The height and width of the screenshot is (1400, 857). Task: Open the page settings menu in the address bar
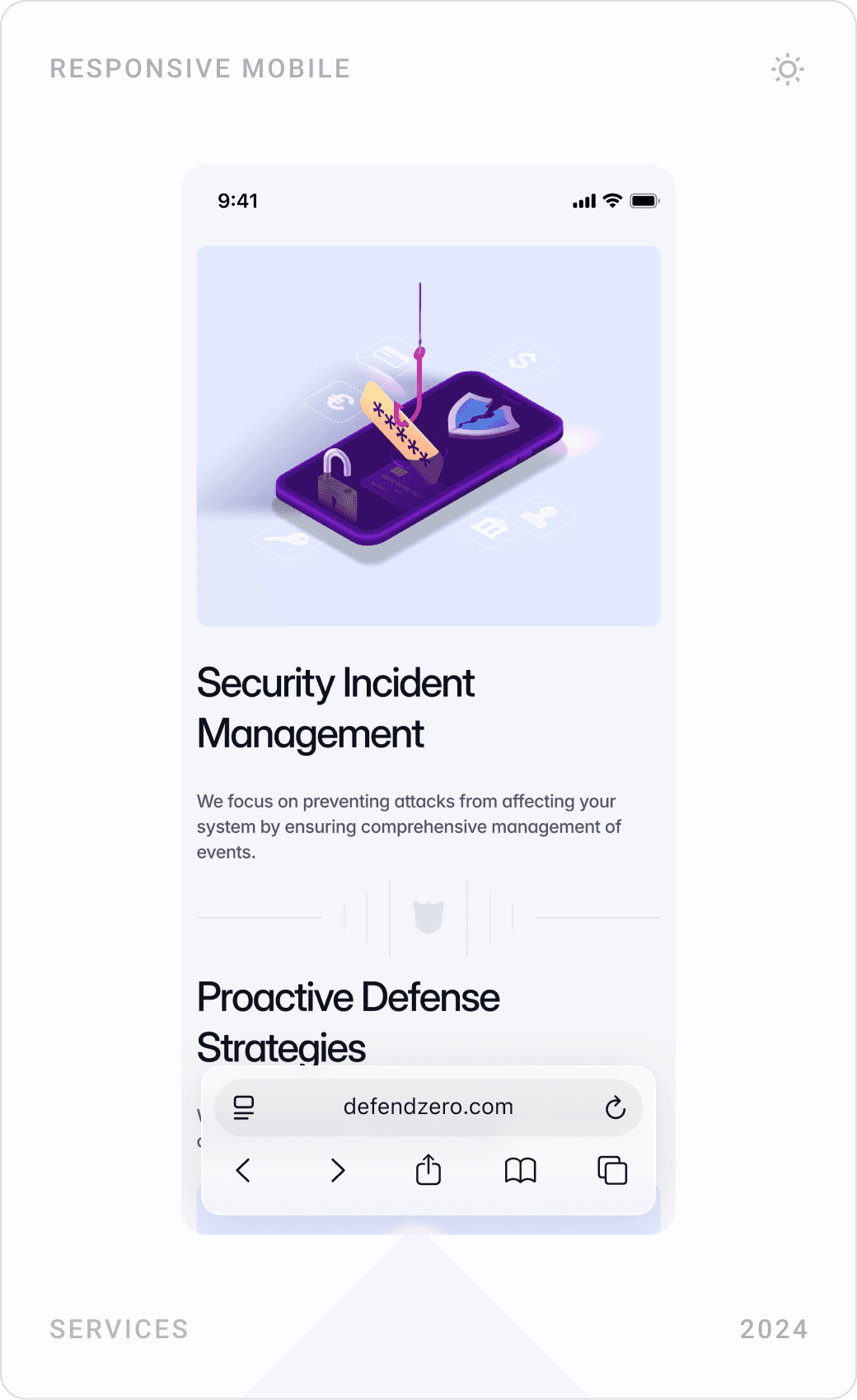click(243, 1107)
